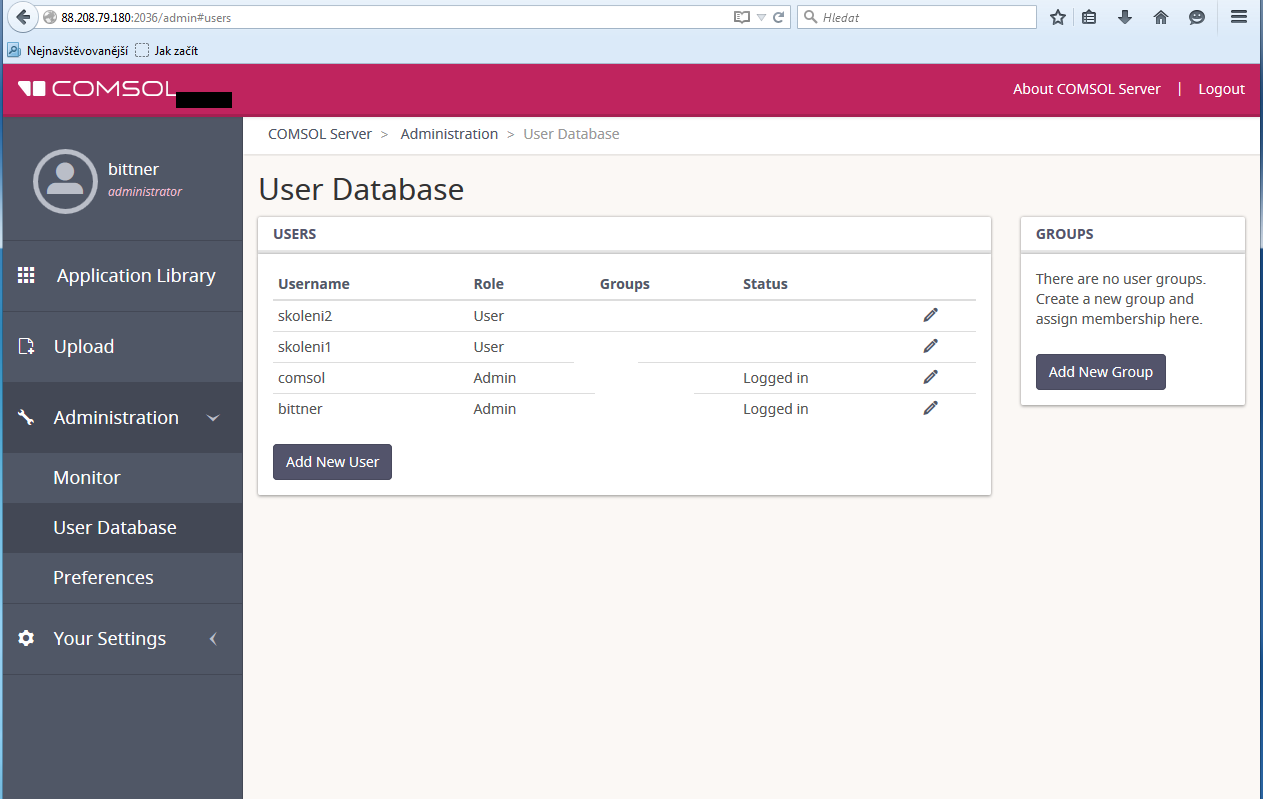Viewport: 1263px width, 799px height.
Task: Expand the Your Settings chevron
Action: (213, 638)
